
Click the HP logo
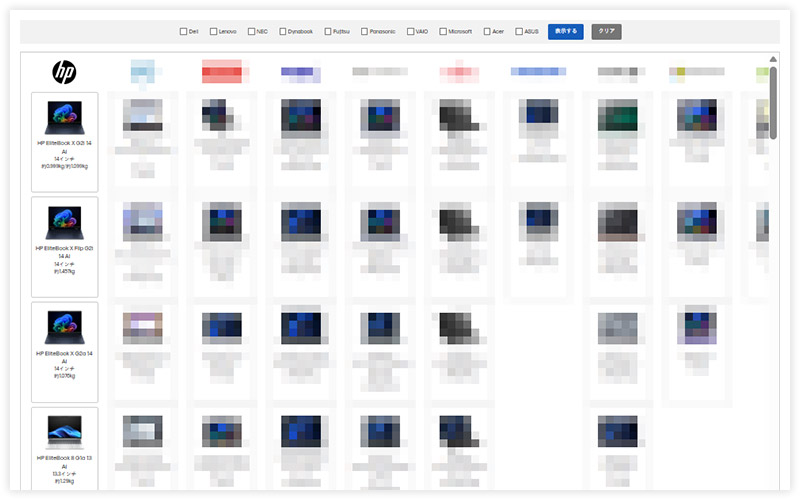[x=64, y=72]
